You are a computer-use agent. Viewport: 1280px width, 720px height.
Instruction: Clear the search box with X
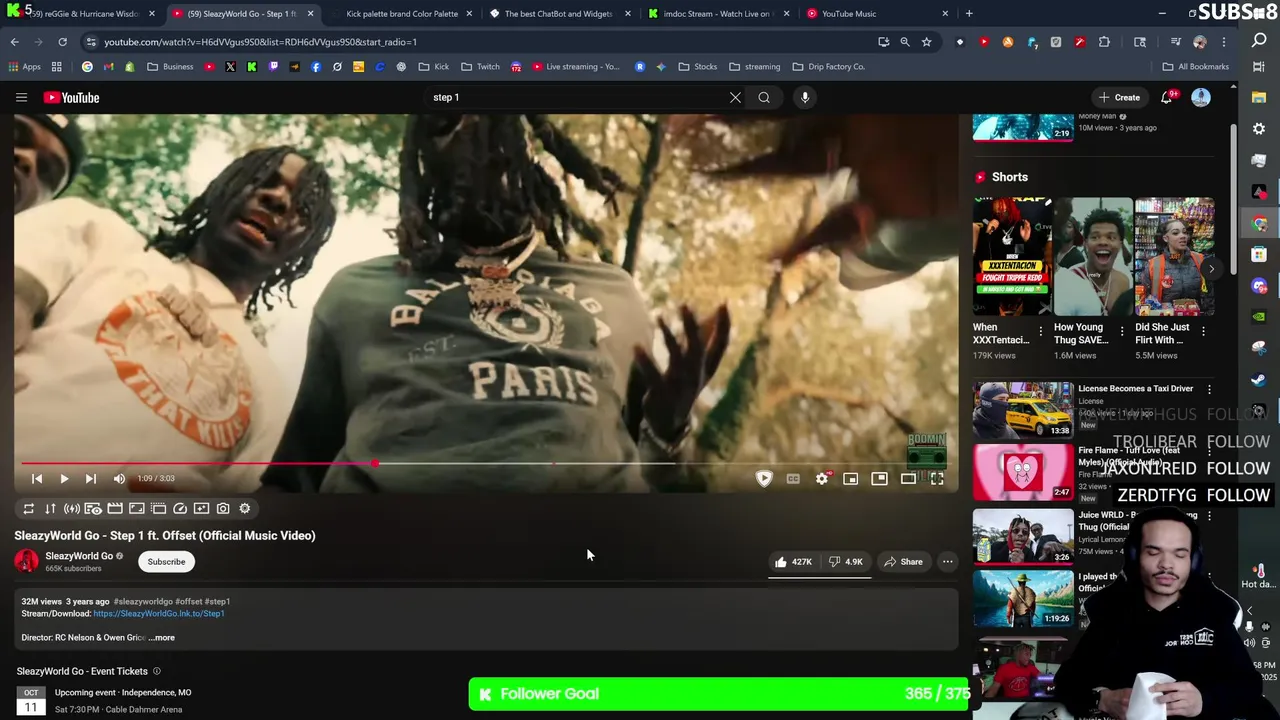pyautogui.click(x=735, y=97)
